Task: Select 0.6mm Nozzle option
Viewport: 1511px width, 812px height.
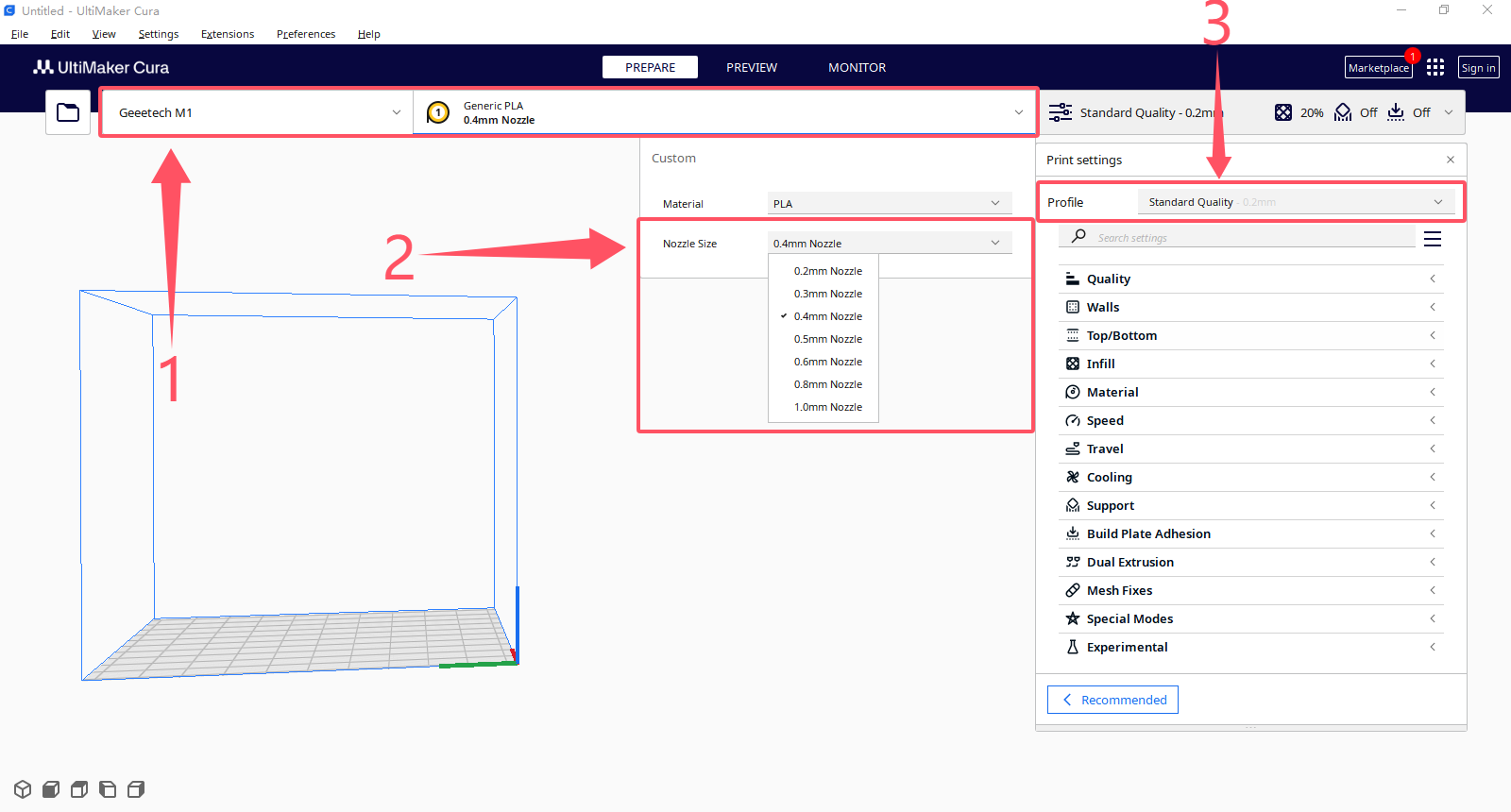Action: tap(823, 362)
